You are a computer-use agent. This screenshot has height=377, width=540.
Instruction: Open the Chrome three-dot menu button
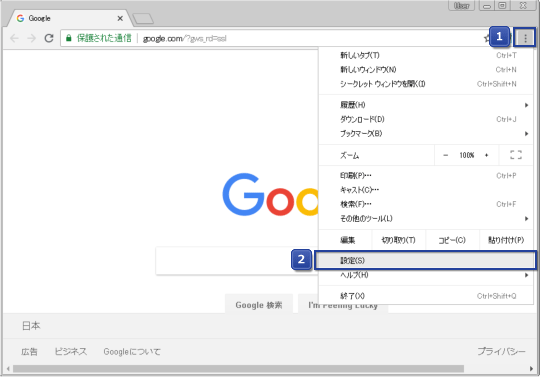525,38
